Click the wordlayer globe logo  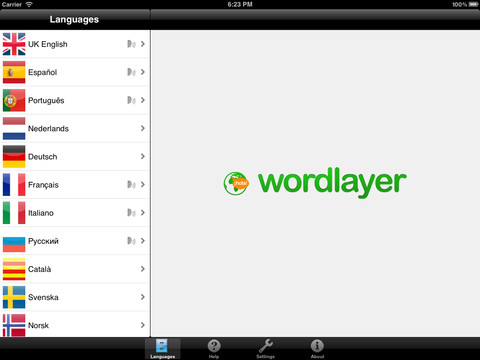(236, 183)
